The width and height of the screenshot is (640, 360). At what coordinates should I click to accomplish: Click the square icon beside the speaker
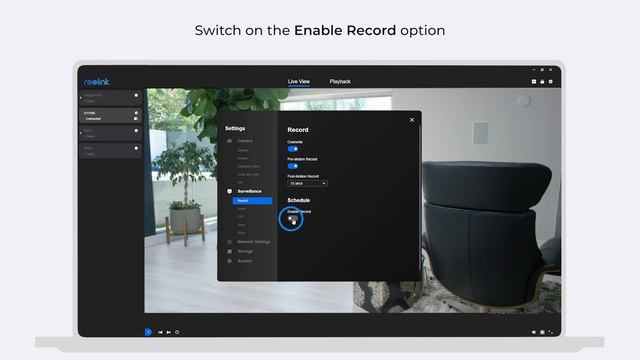coord(542,332)
